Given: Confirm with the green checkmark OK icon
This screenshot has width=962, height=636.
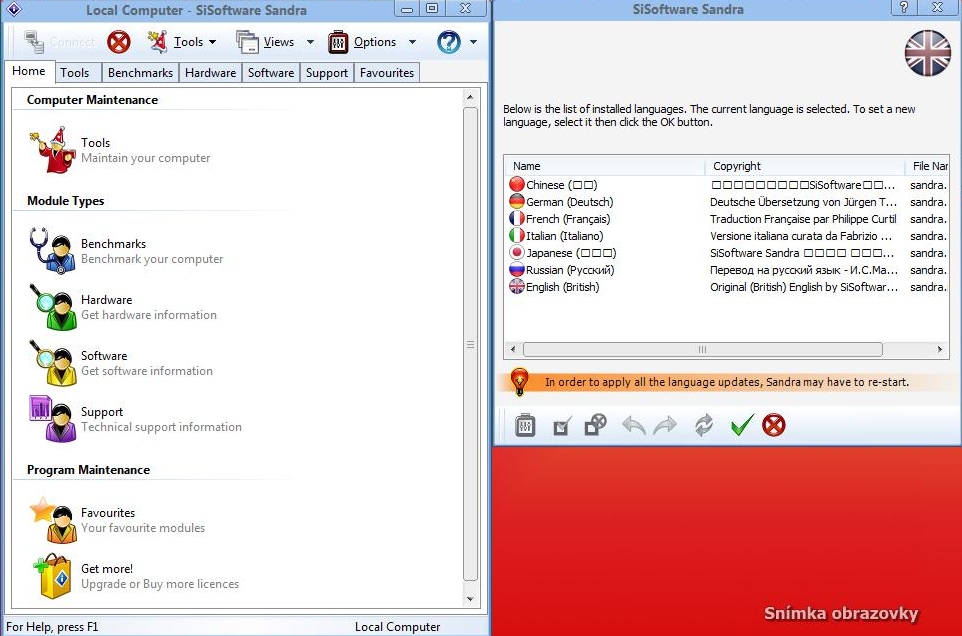Looking at the screenshot, I should pyautogui.click(x=742, y=424).
